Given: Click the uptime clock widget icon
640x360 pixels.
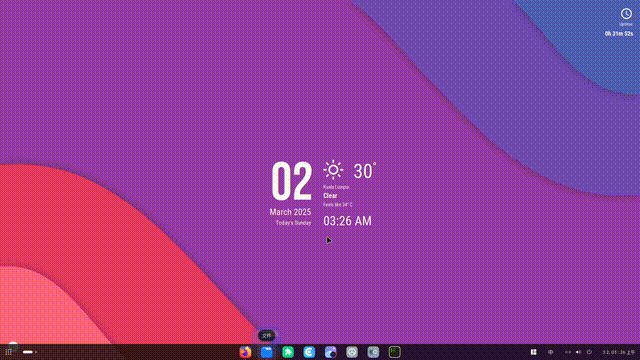Looking at the screenshot, I should (x=626, y=13).
